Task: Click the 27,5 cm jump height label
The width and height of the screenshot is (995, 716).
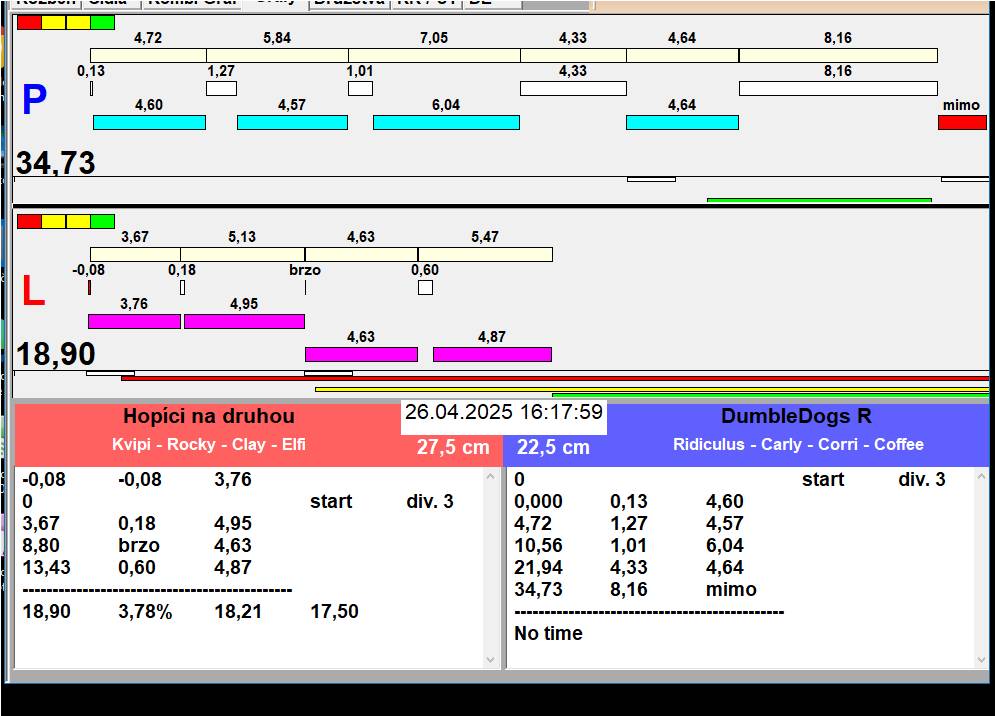Action: [453, 447]
